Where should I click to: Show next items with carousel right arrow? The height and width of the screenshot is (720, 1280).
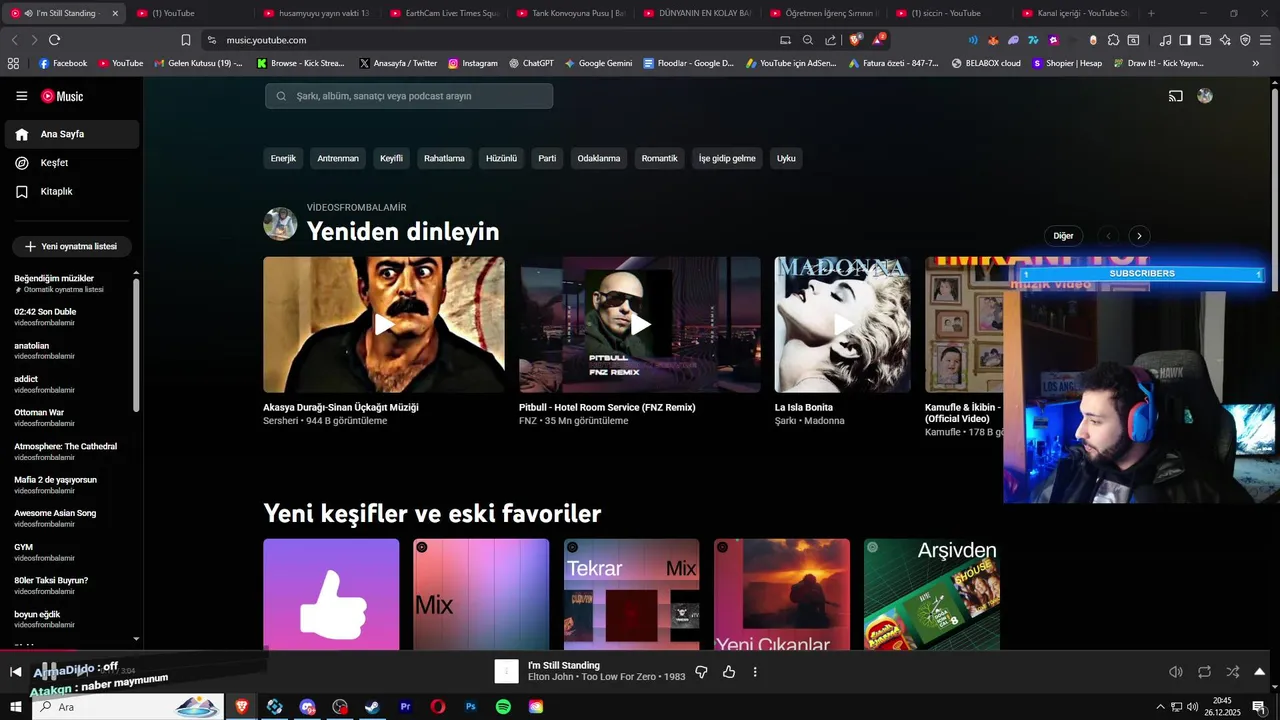tap(1139, 236)
